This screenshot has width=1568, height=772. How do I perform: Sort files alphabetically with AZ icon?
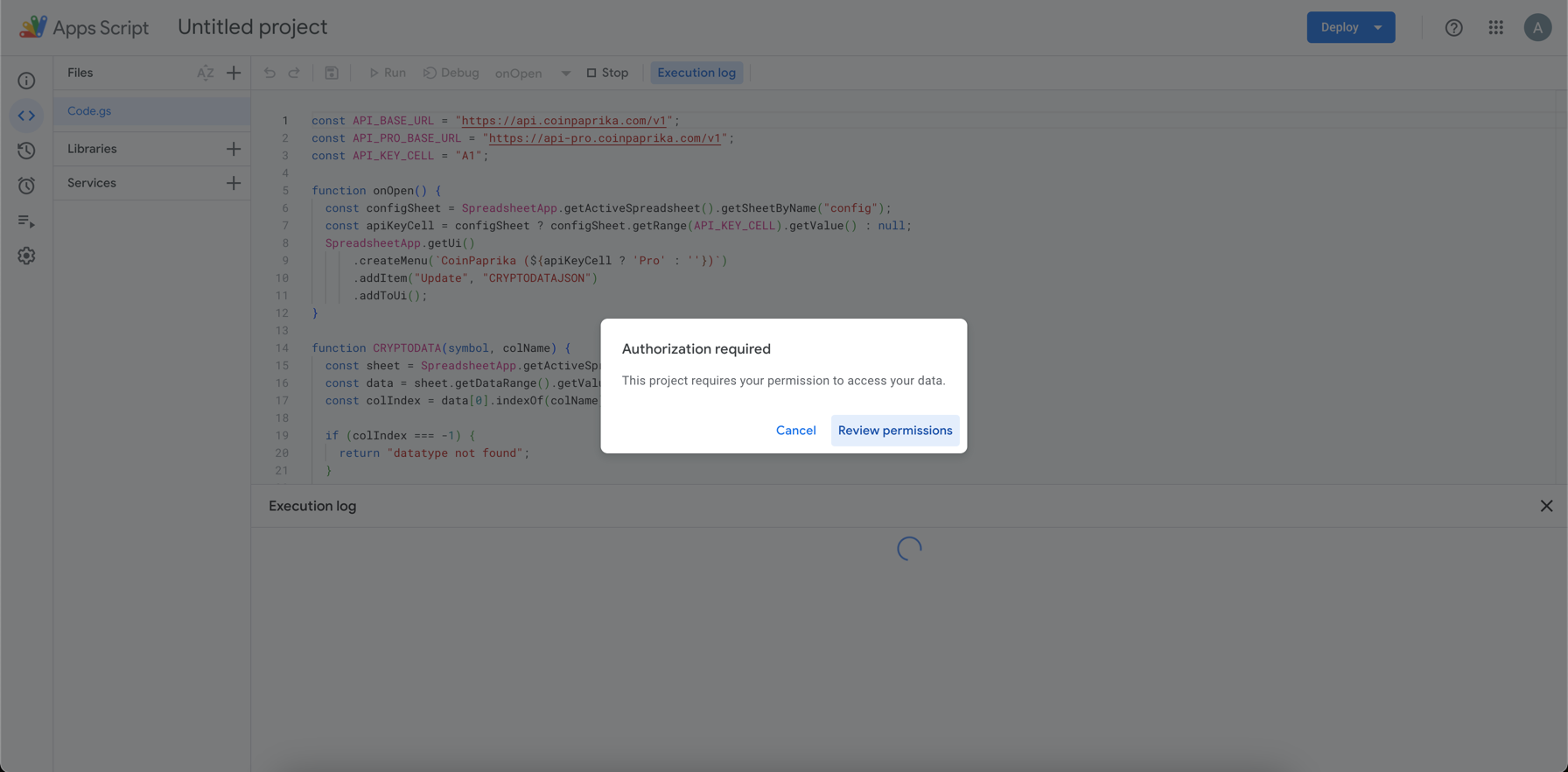(x=206, y=73)
